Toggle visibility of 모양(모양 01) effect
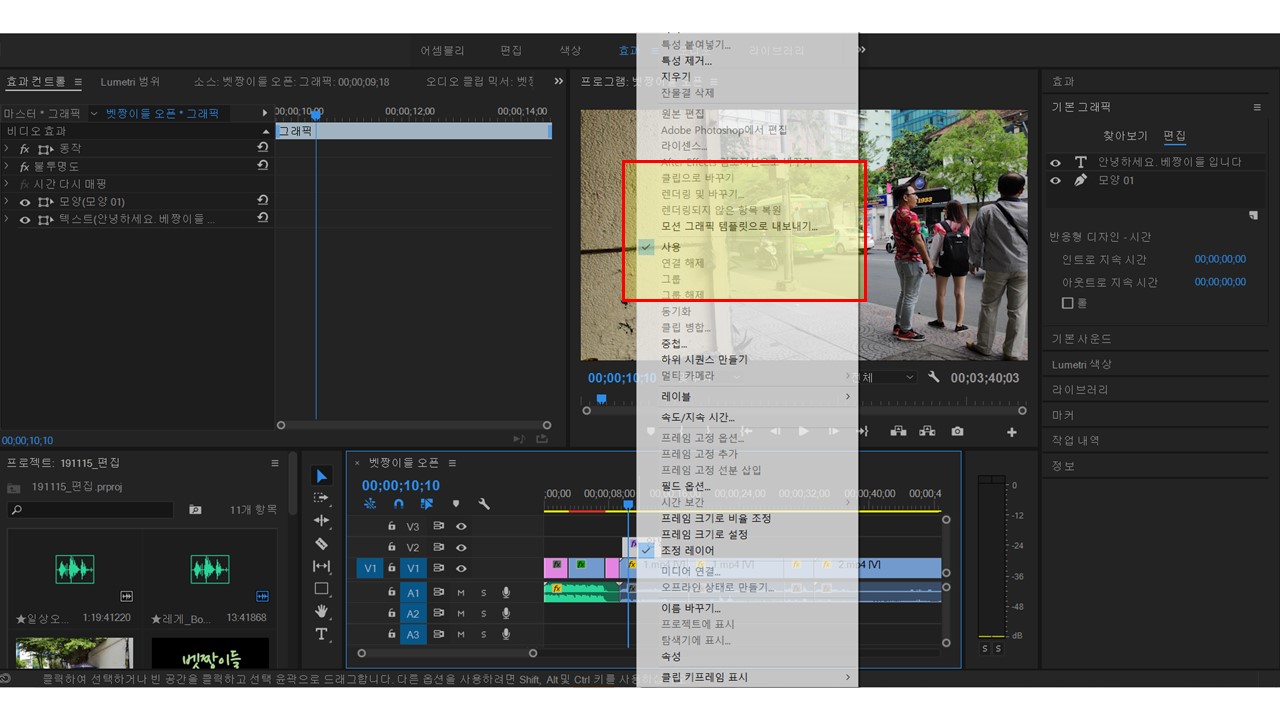The height and width of the screenshot is (720, 1280). click(x=25, y=201)
